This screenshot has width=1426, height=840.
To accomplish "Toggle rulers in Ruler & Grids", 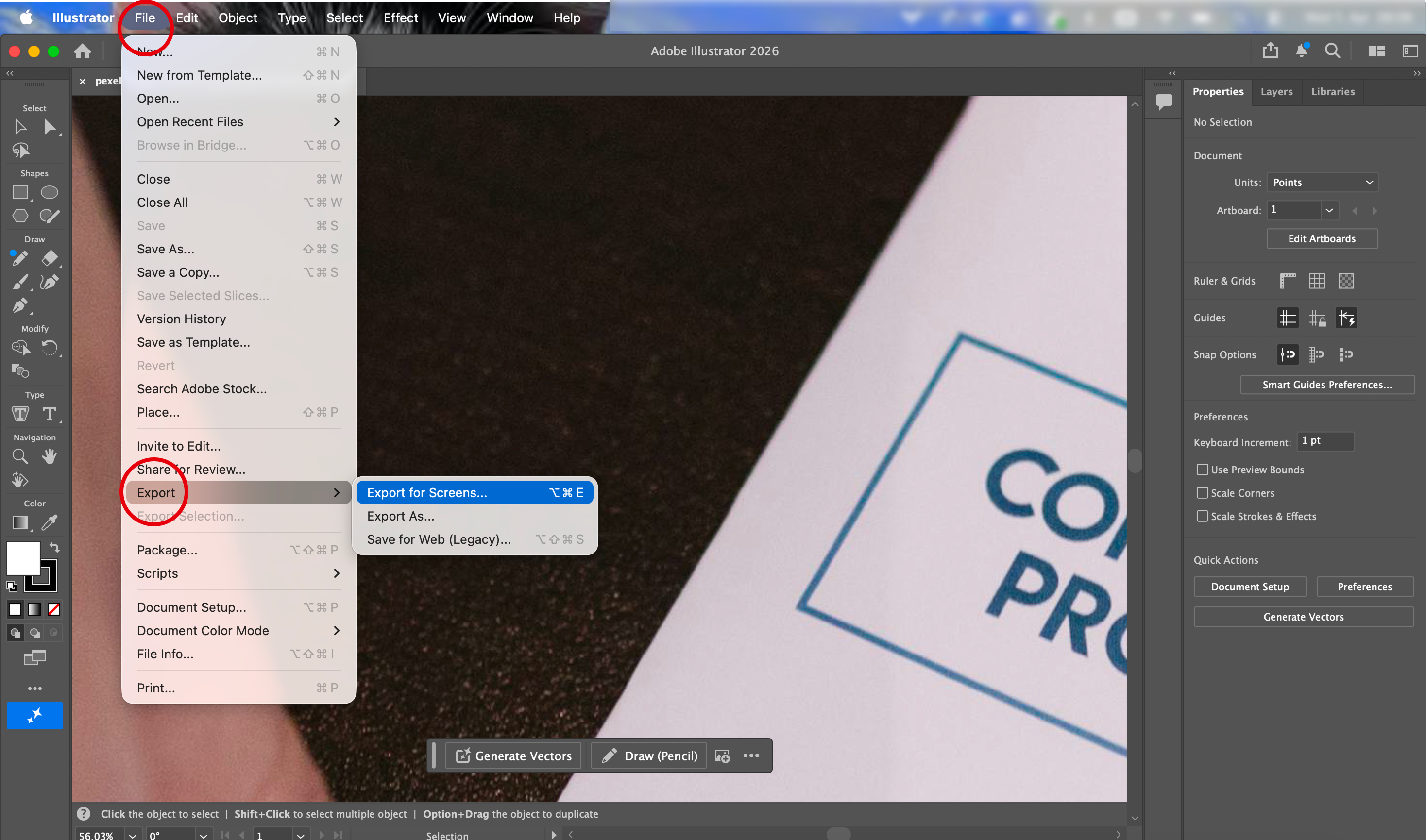I will point(1288,281).
